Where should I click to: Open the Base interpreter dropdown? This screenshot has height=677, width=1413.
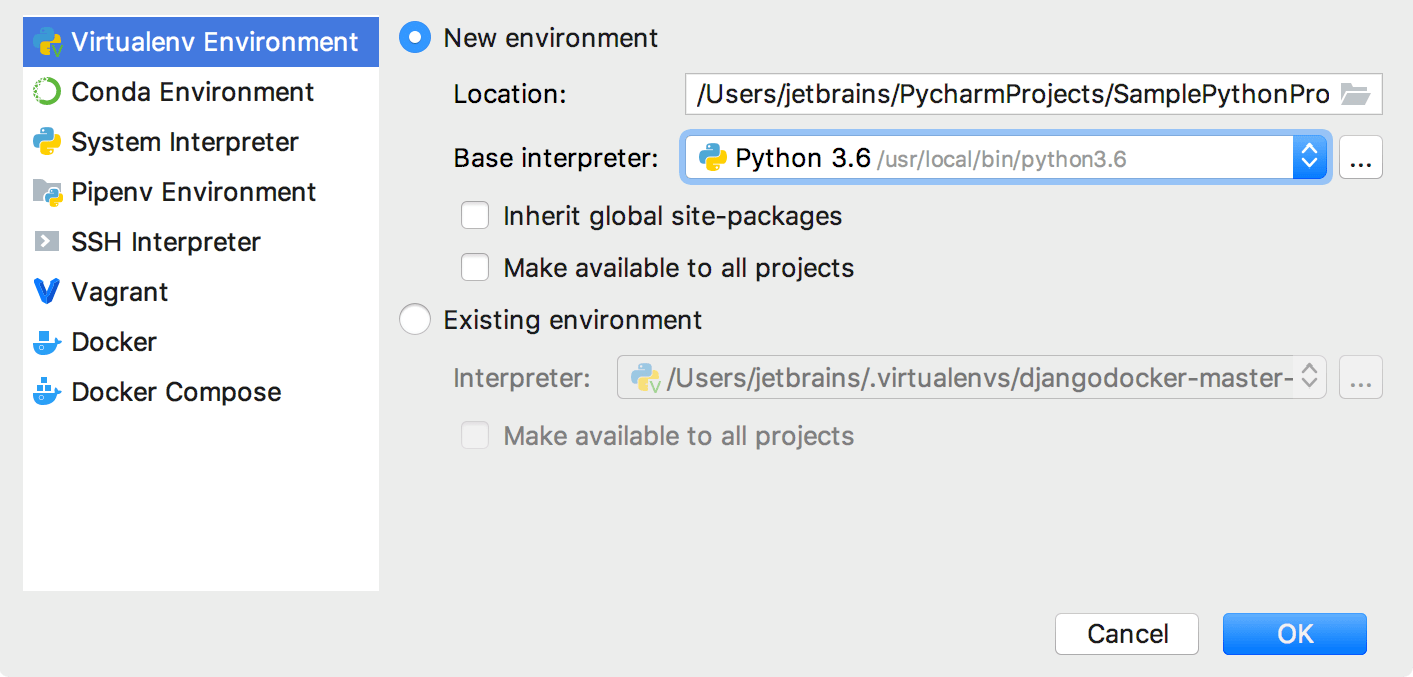point(1309,157)
